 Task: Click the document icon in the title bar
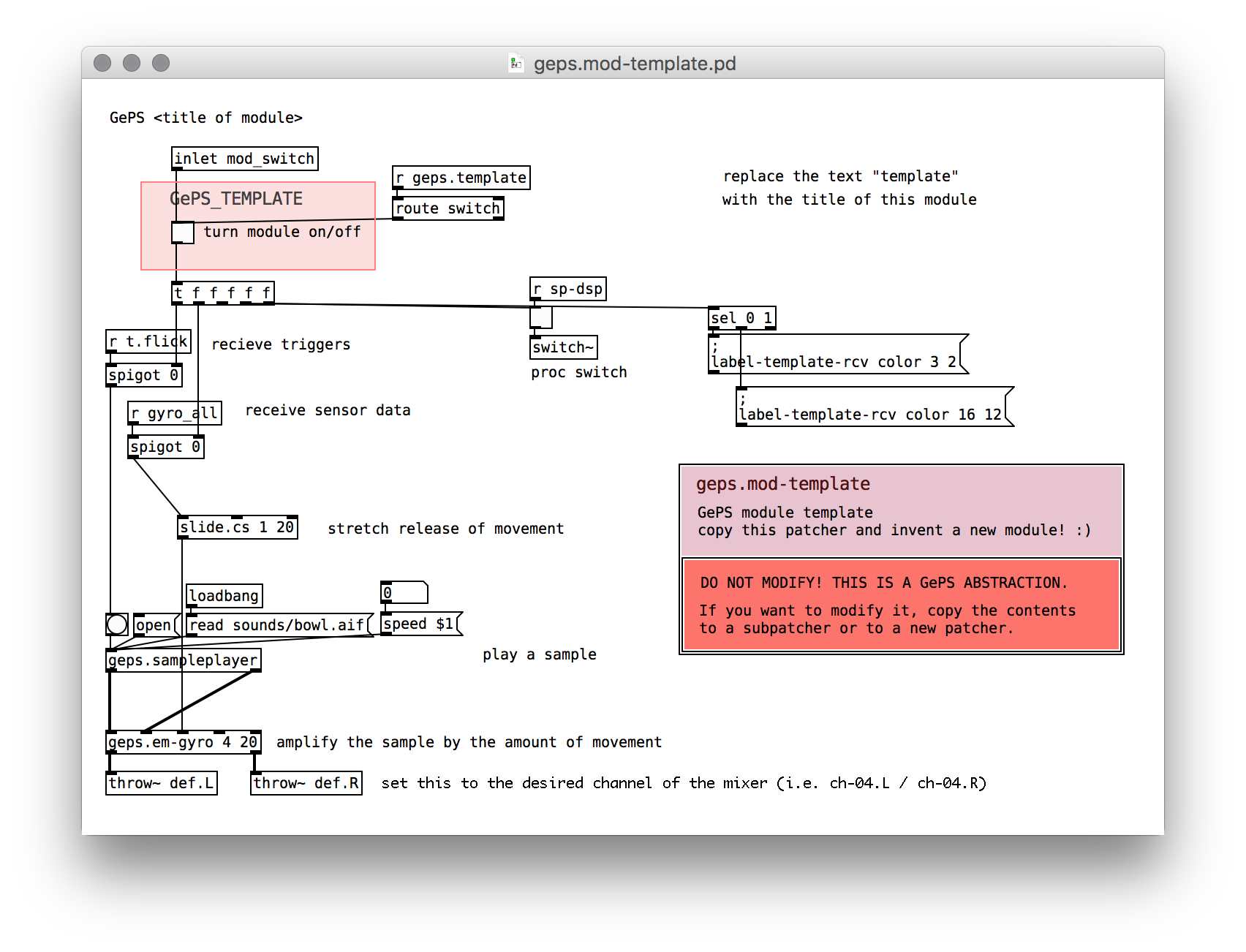point(516,64)
